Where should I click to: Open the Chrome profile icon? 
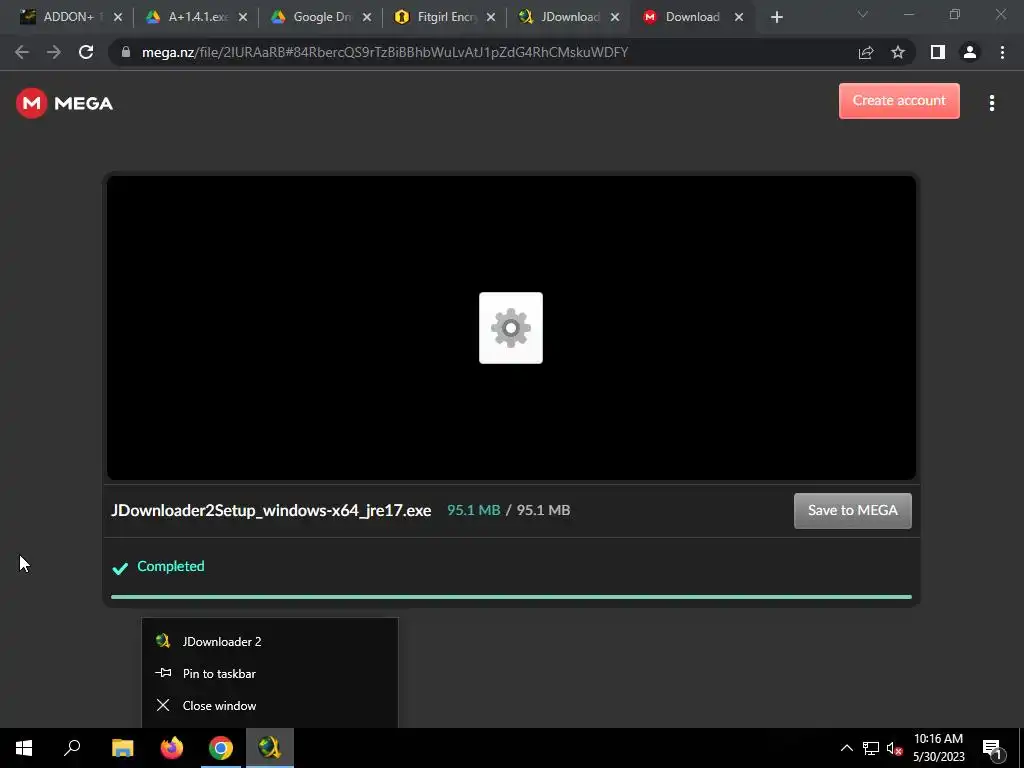[x=970, y=52]
